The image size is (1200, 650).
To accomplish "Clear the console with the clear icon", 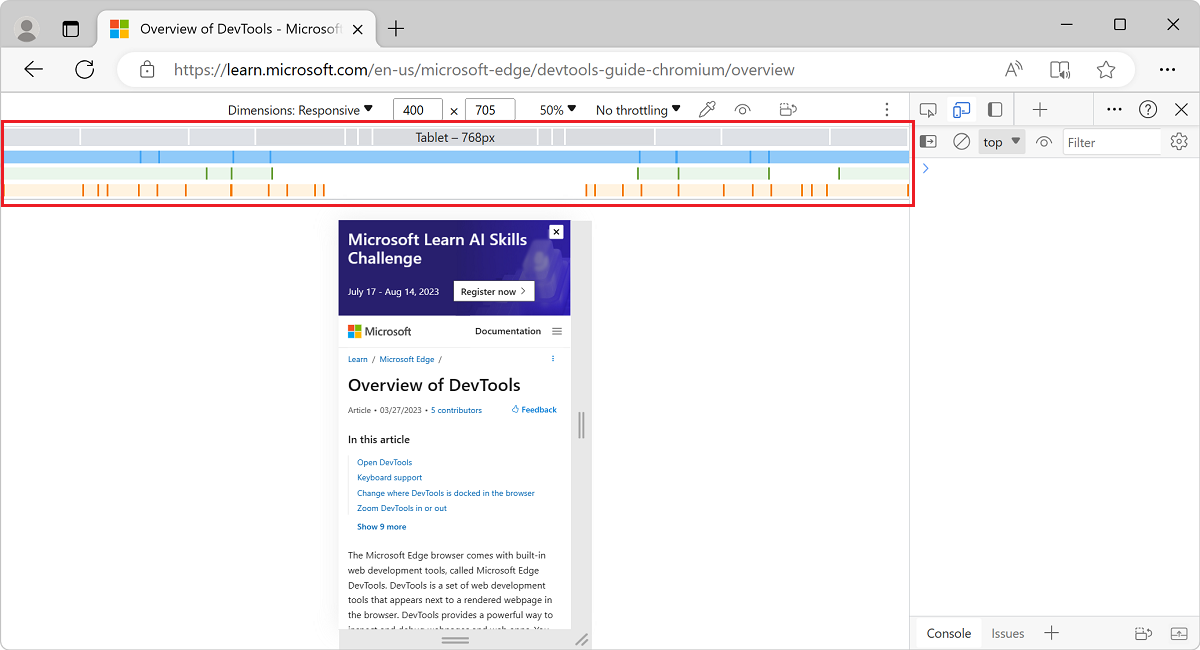I will 961,141.
